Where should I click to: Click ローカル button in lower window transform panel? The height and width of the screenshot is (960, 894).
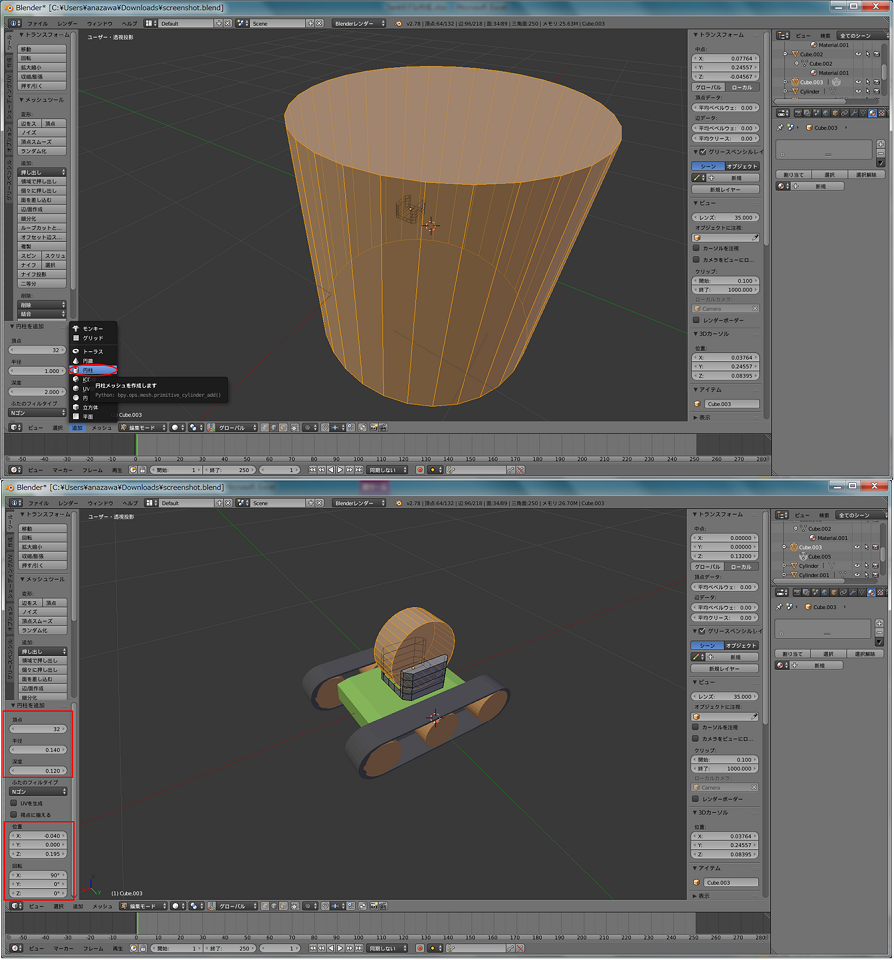coord(741,567)
